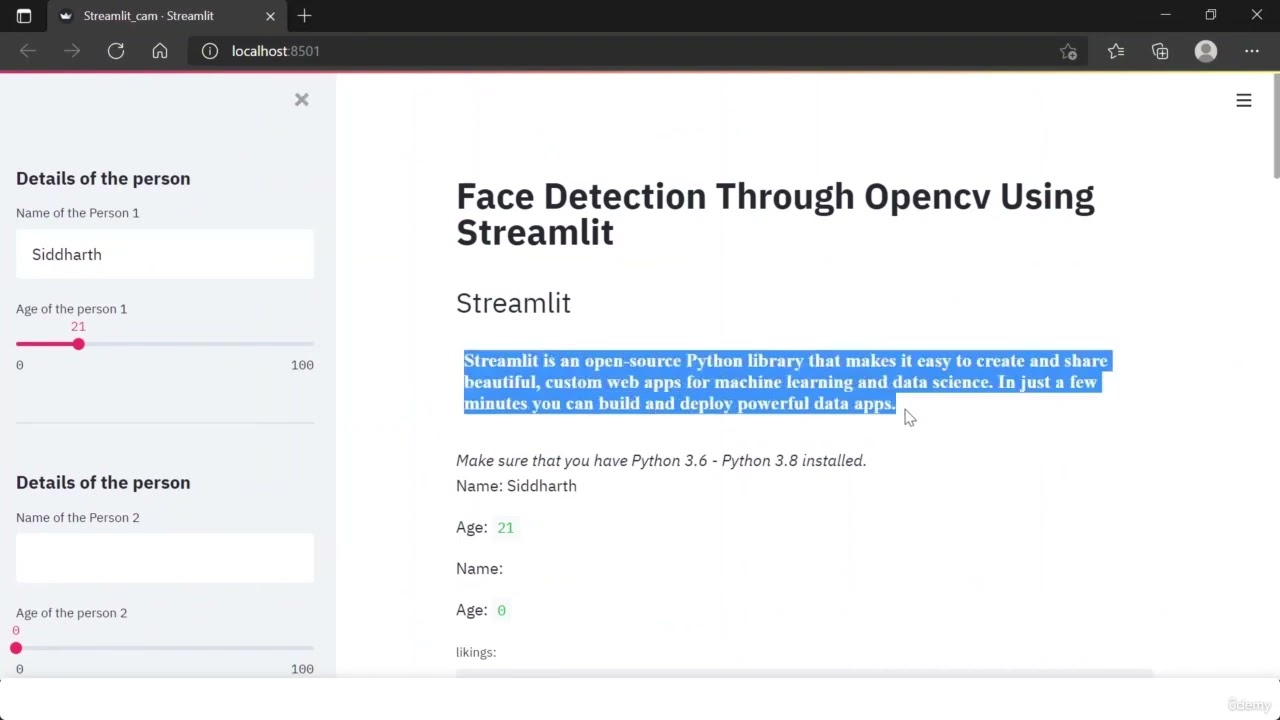Click the page title heading 'Face Detection Through Opencv Using Streamlit'
The height and width of the screenshot is (720, 1280).
(775, 214)
